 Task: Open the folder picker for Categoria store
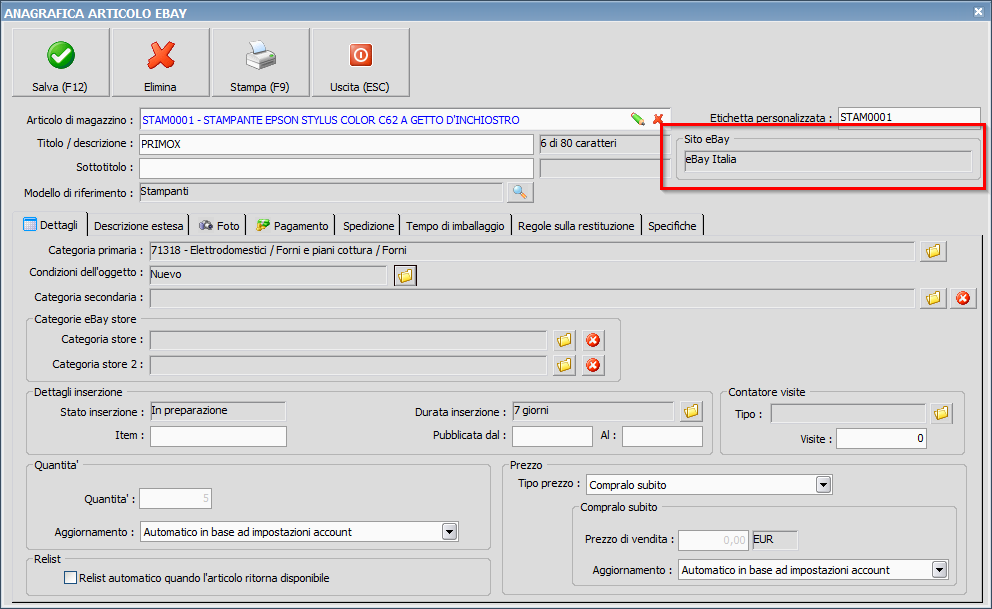pos(564,340)
